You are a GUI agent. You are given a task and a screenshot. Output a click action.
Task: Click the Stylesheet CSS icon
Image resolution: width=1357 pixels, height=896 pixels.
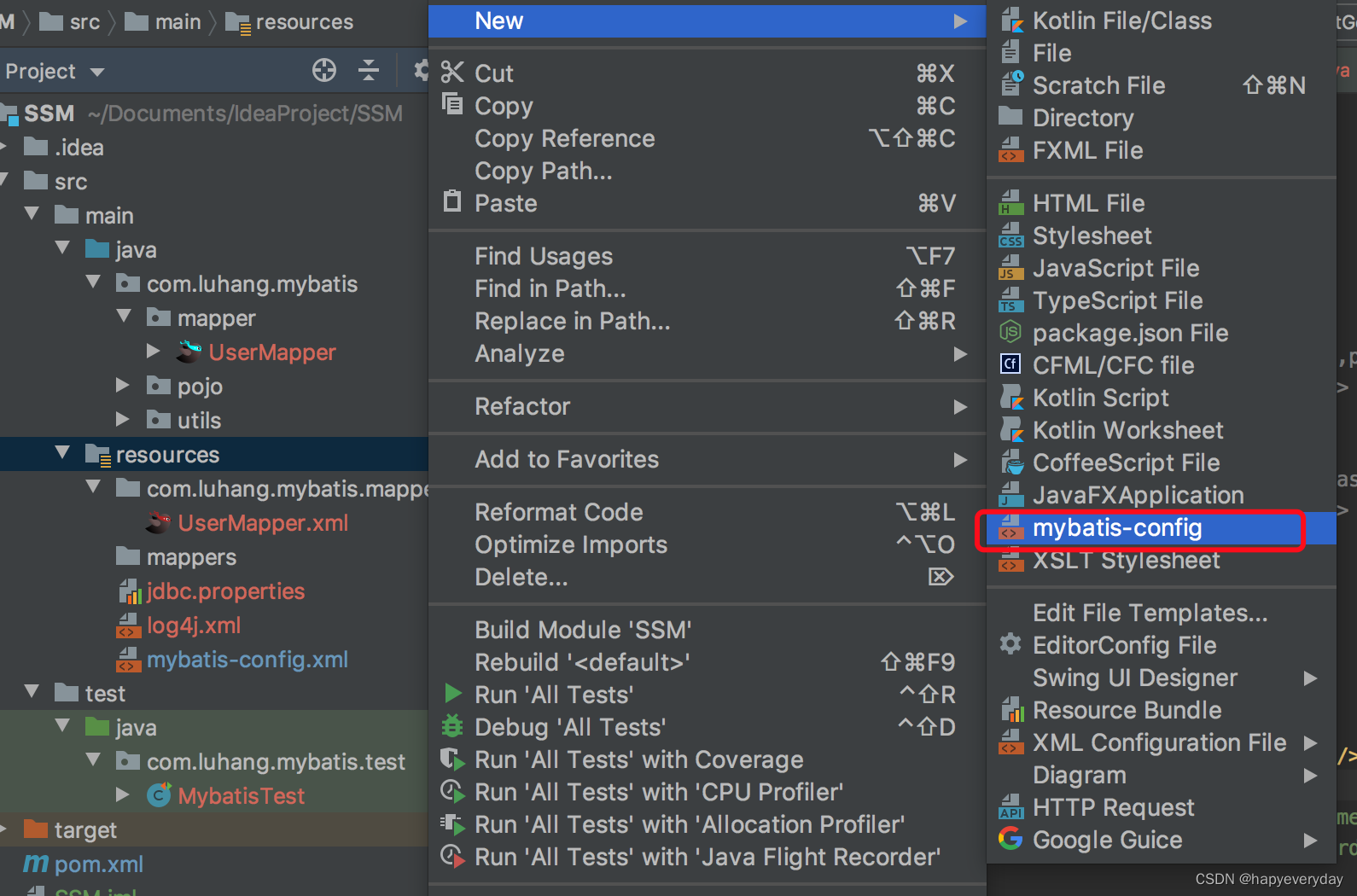(1011, 235)
